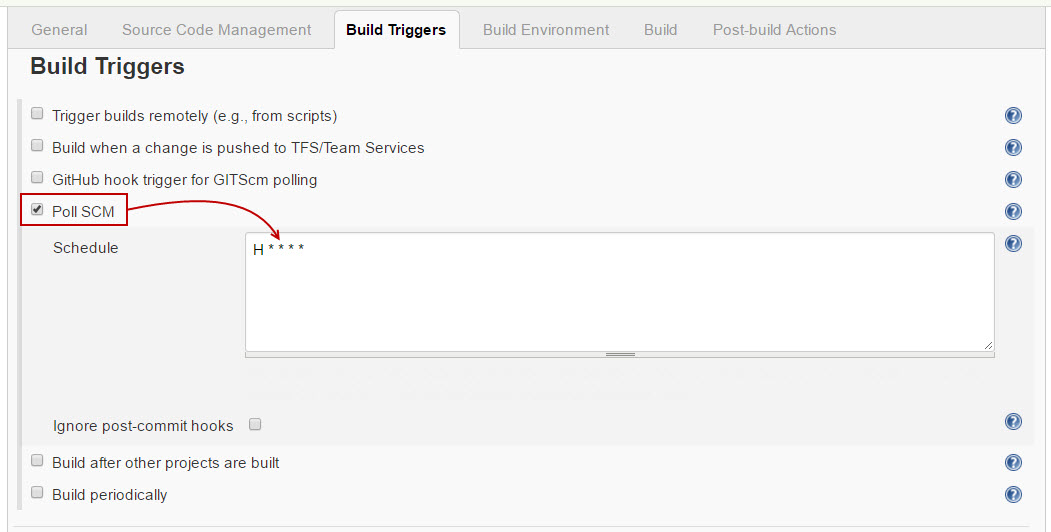Viewport: 1051px width, 532px height.
Task: Tick GitHub hook trigger for GITScm polling
Action: tap(38, 178)
